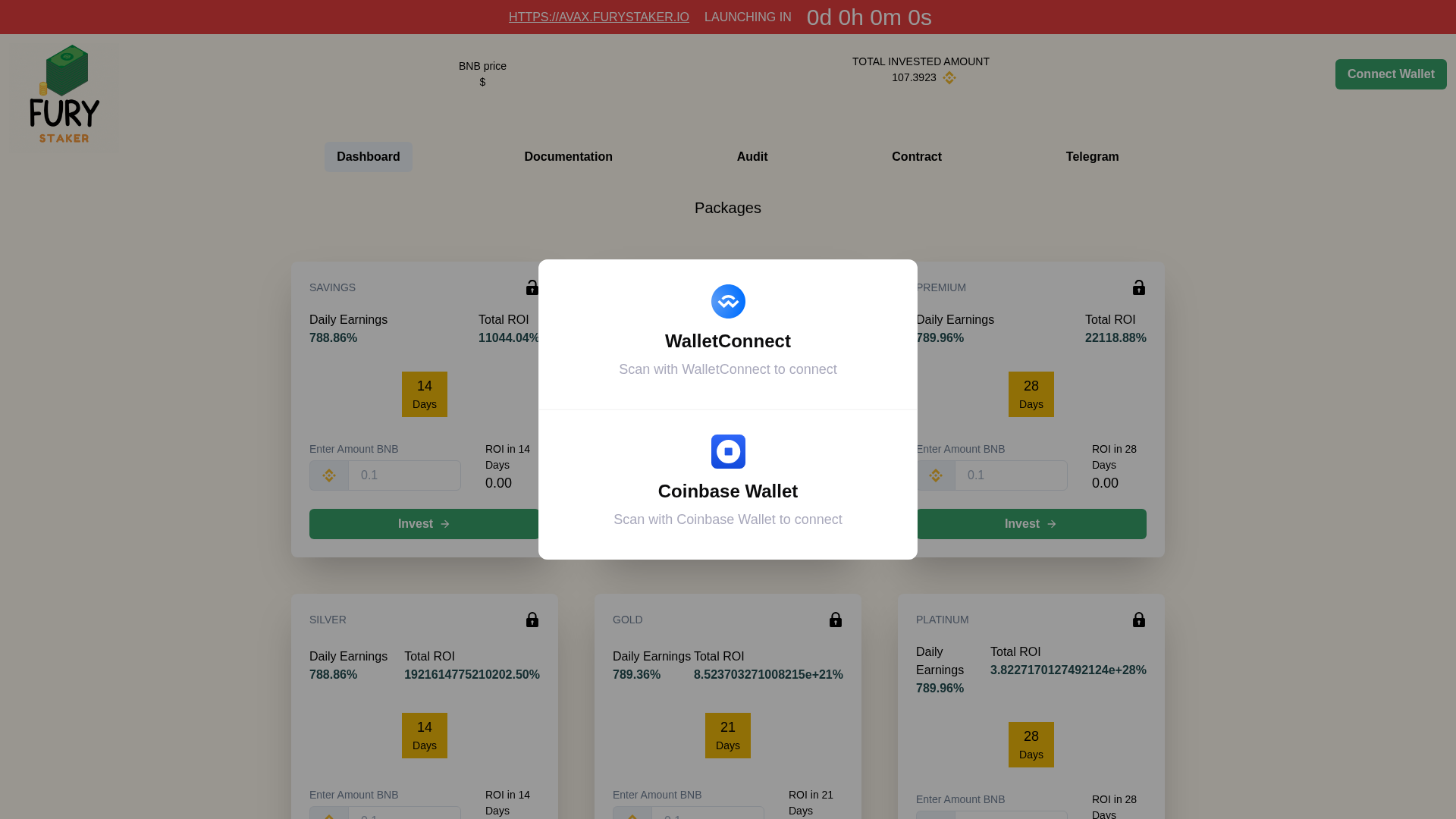
Task: Open the Contract link
Action: pyautogui.click(x=917, y=156)
